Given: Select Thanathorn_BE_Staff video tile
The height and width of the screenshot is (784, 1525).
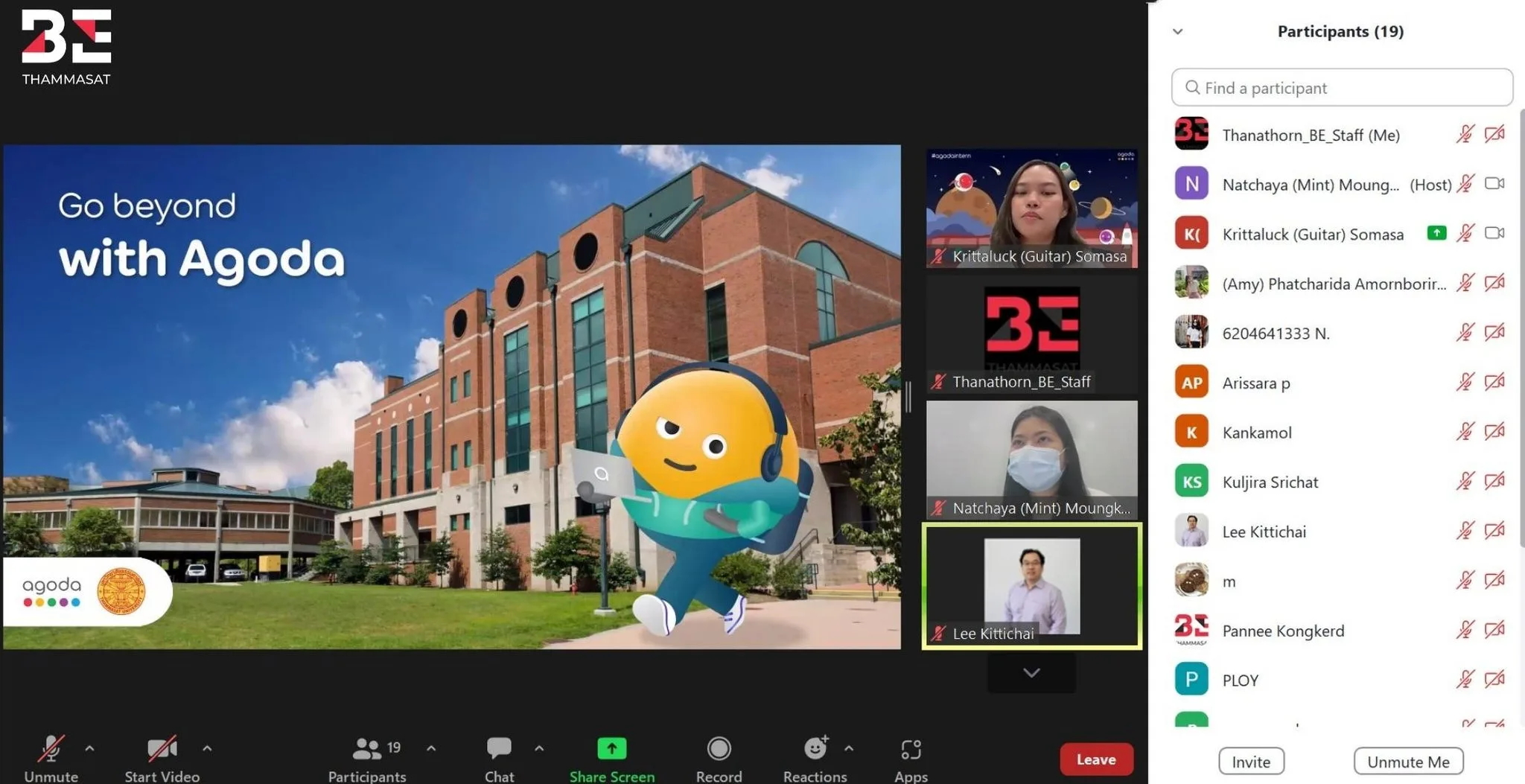Looking at the screenshot, I should [1032, 334].
